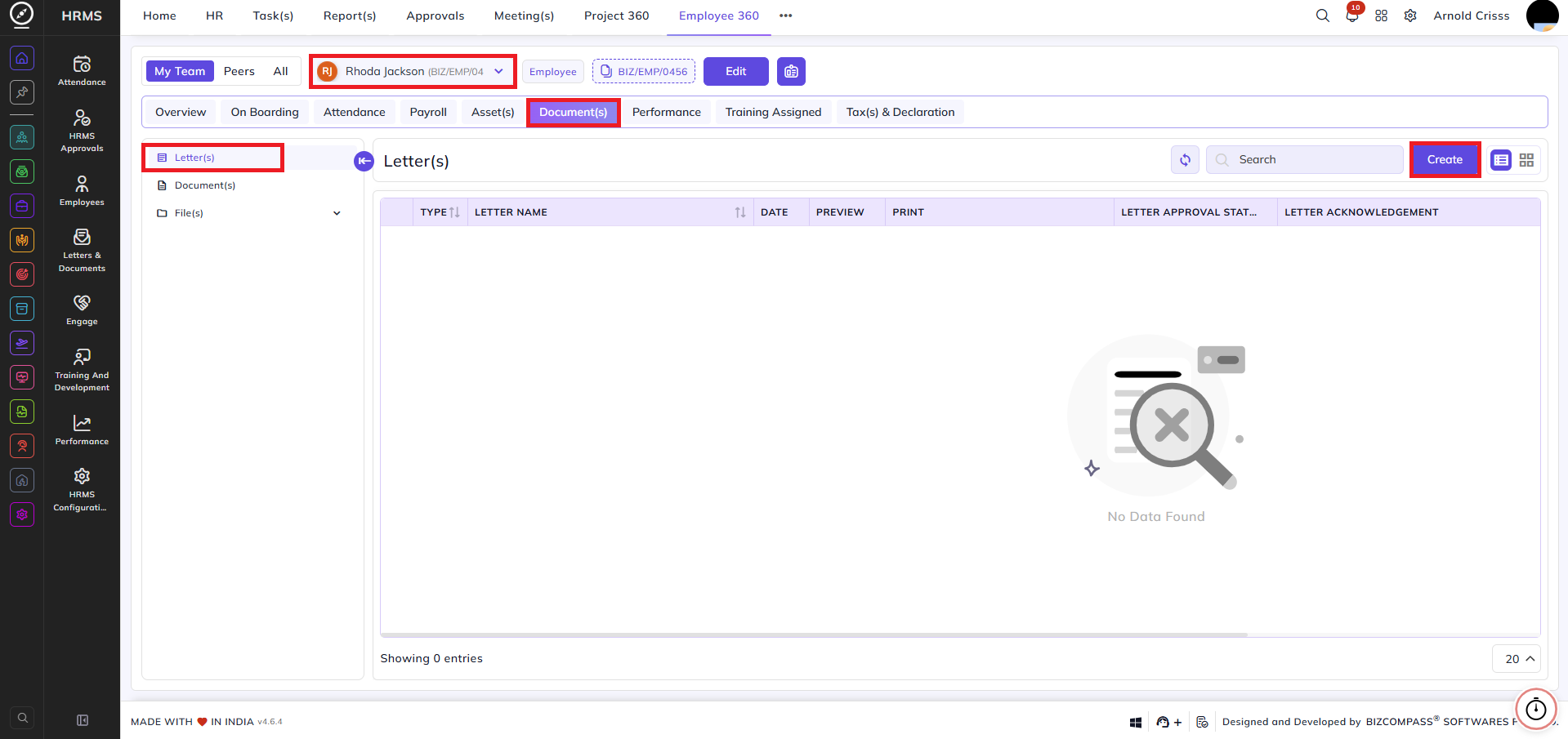The height and width of the screenshot is (739, 1568).
Task: Select Peers filter
Action: [x=239, y=71]
